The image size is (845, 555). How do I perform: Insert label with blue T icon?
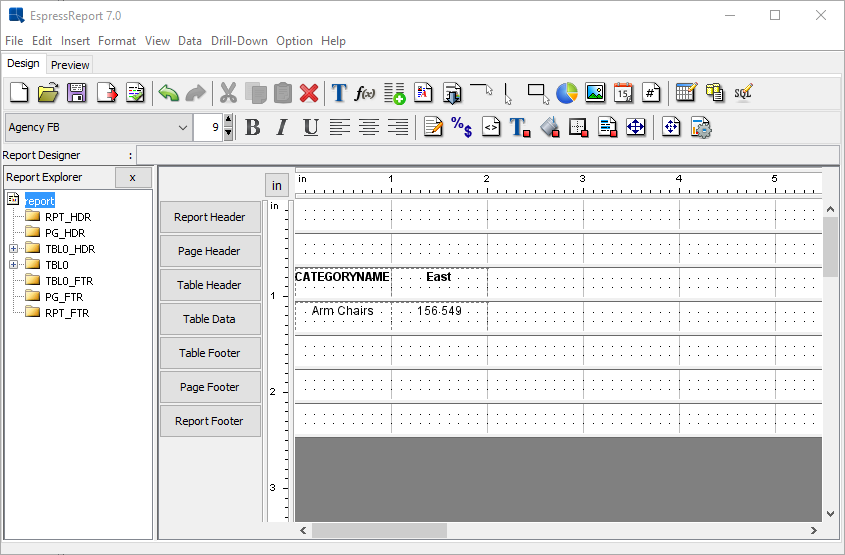339,93
